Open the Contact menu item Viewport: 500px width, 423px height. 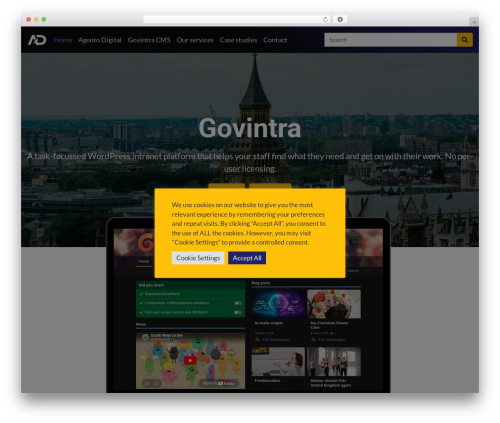[x=275, y=40]
